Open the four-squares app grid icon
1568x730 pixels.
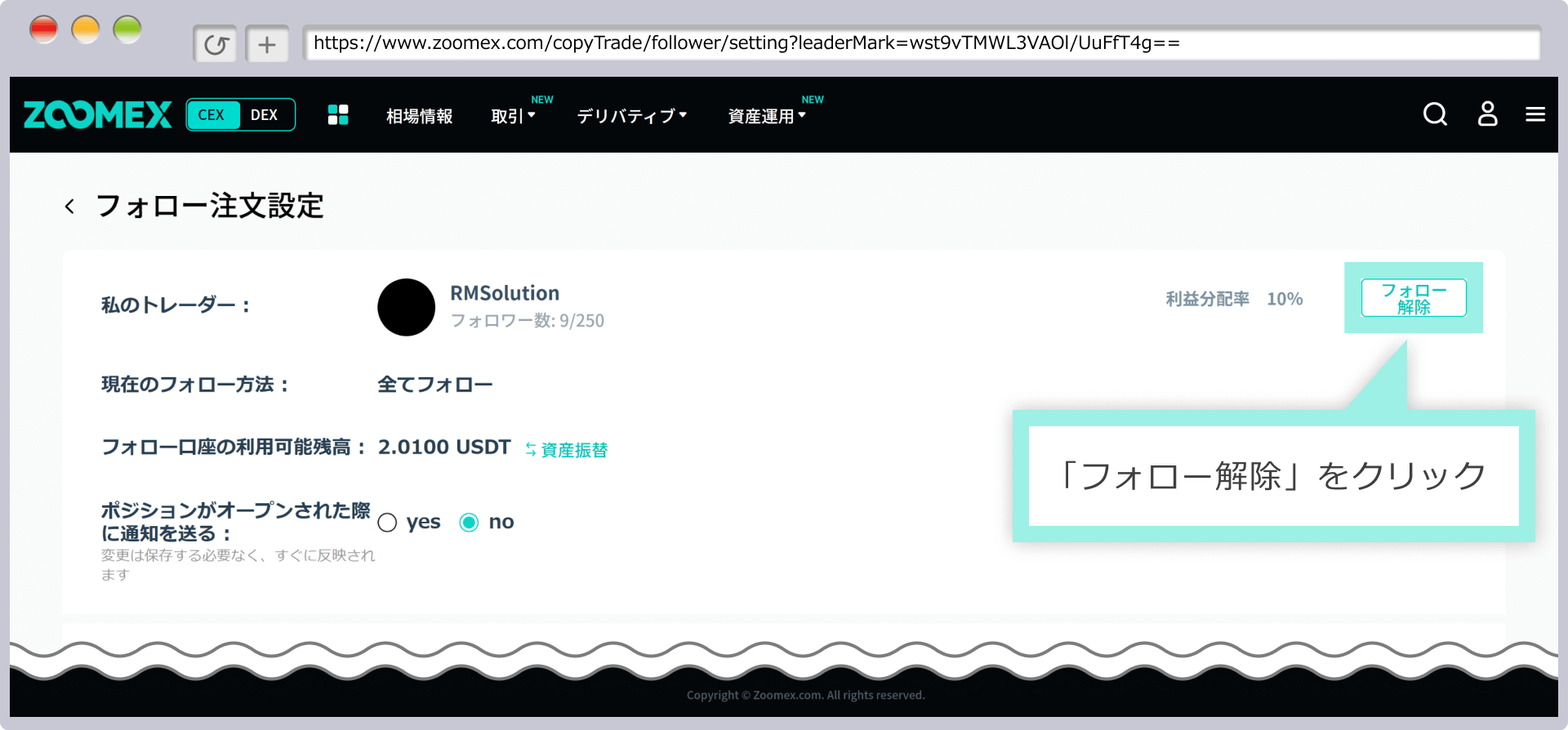pos(338,115)
